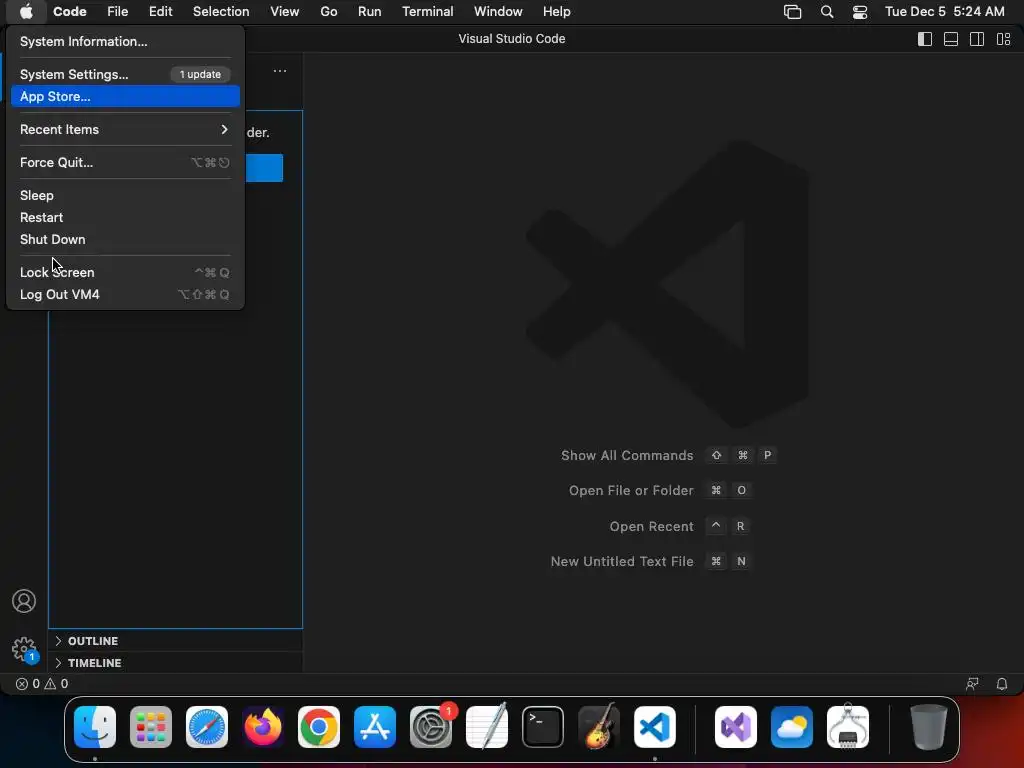Open App Store from the dock
This screenshot has width=1024, height=768.
pos(375,727)
